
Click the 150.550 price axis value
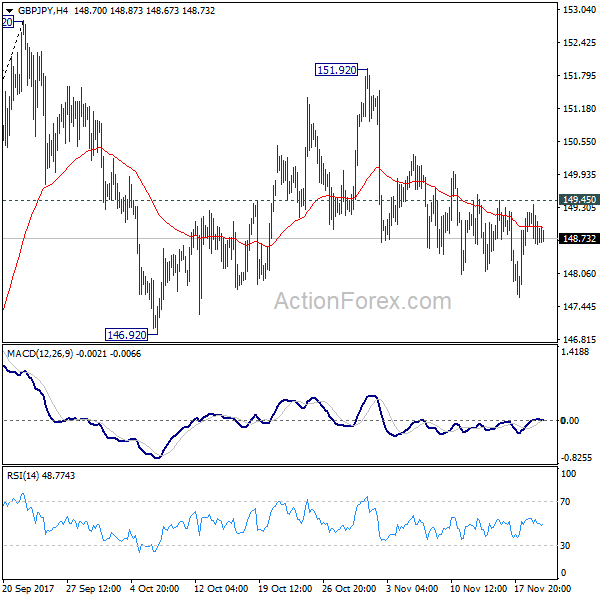tap(579, 142)
